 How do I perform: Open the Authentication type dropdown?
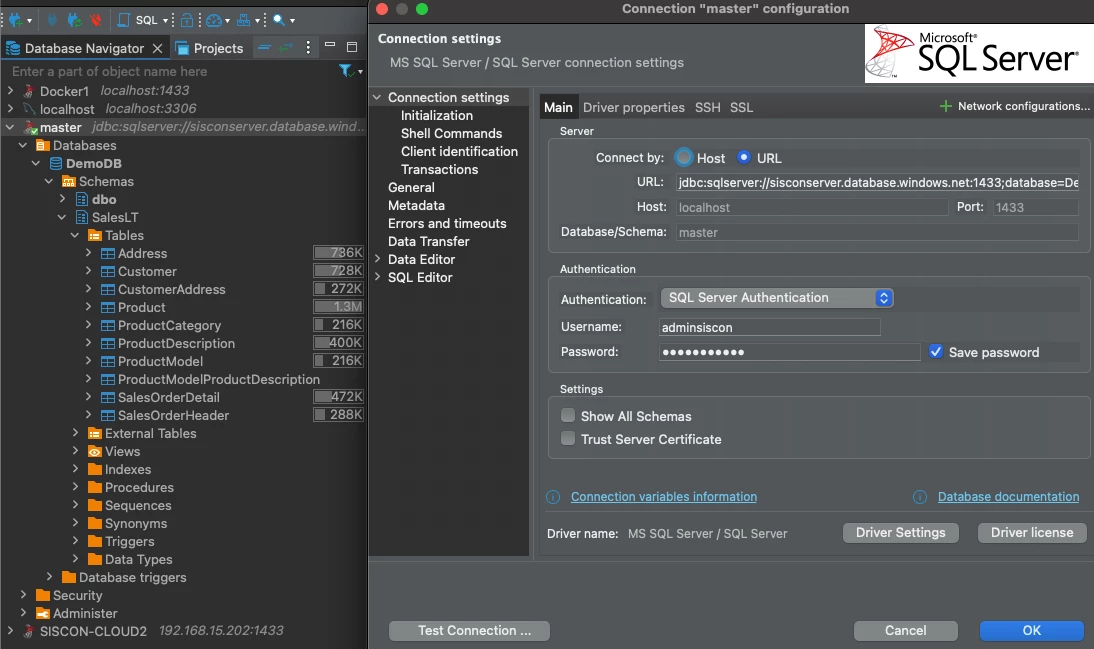pyautogui.click(x=777, y=298)
